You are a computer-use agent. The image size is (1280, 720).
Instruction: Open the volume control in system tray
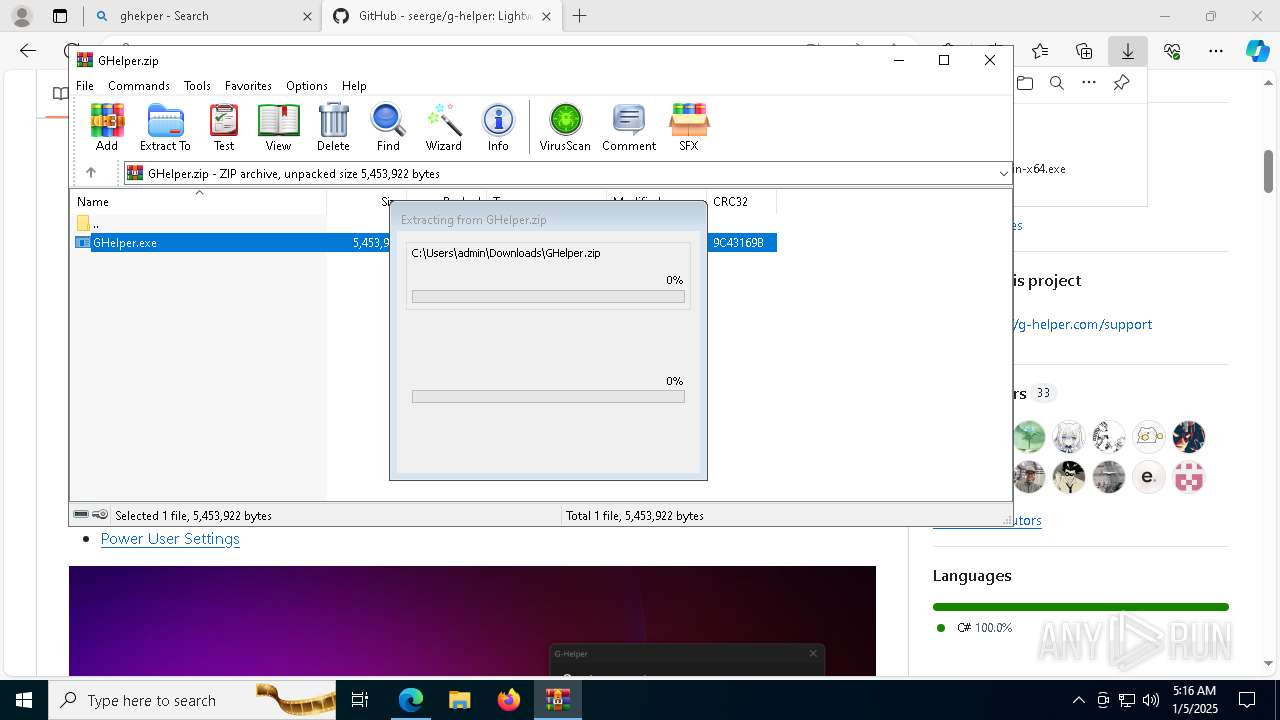pyautogui.click(x=1151, y=700)
